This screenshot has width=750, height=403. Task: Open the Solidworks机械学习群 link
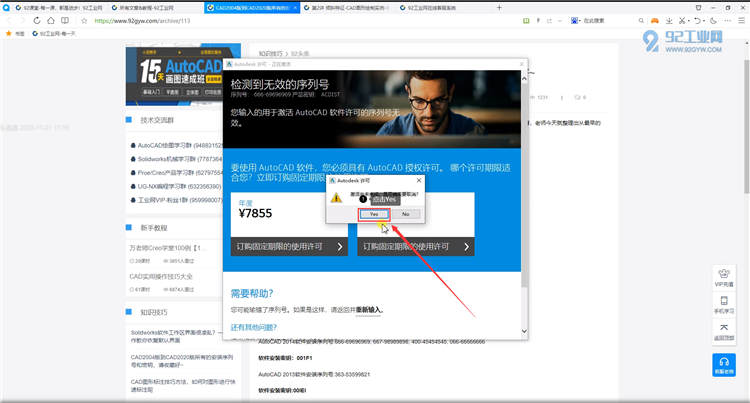(177, 159)
